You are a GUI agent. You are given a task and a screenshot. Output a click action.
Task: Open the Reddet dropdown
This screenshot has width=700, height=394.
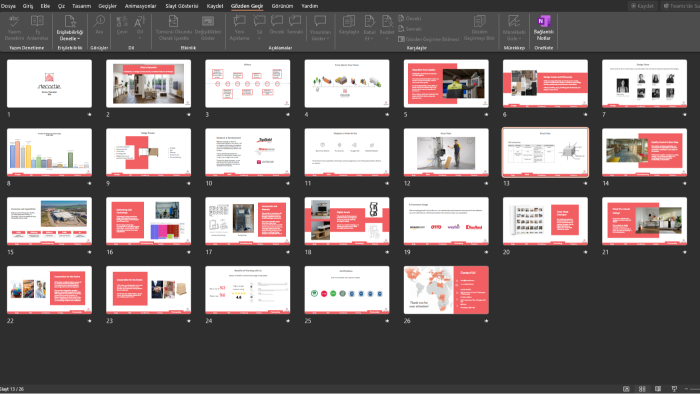387,28
